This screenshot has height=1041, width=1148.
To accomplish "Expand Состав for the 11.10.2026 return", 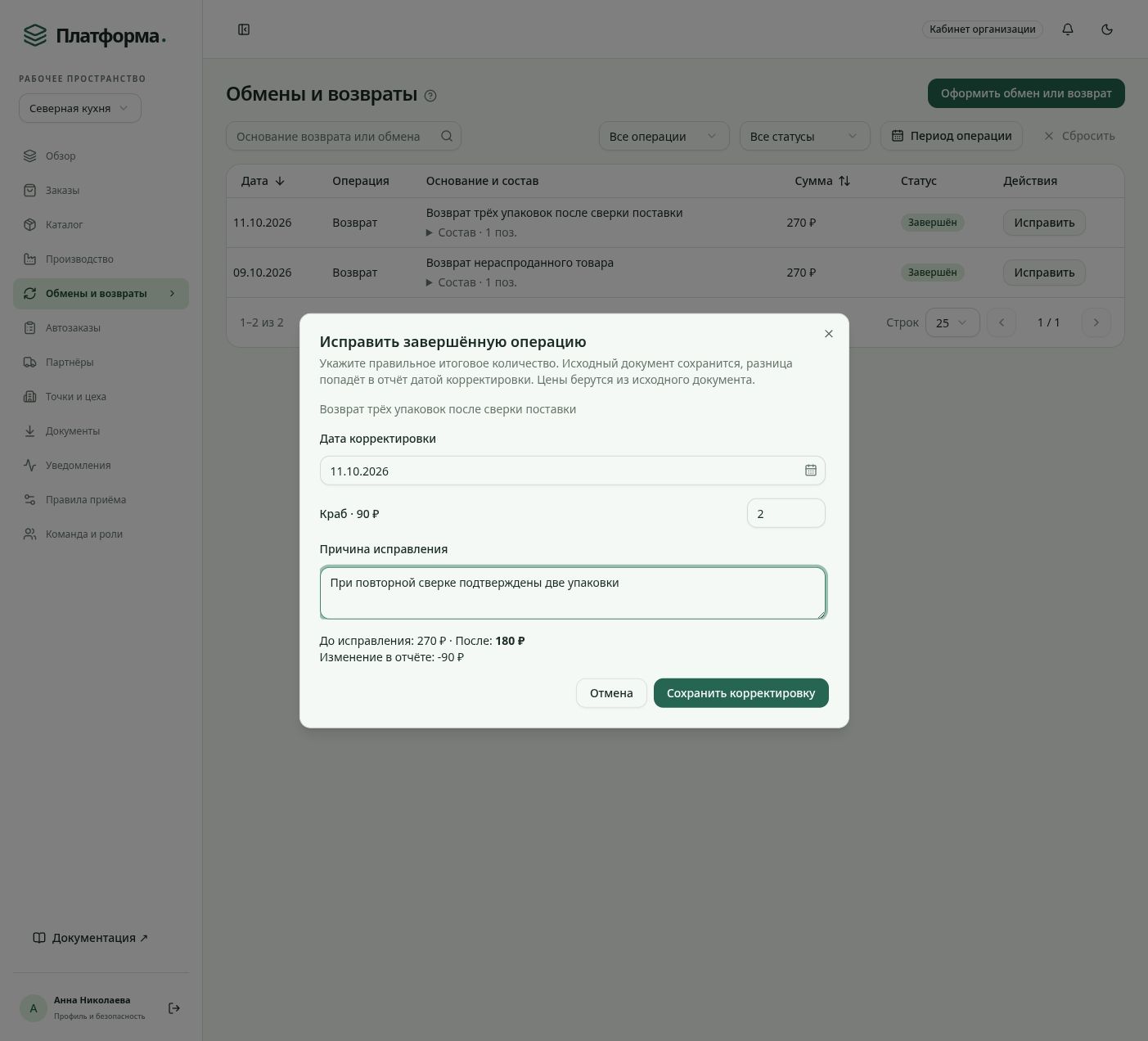I will [471, 232].
